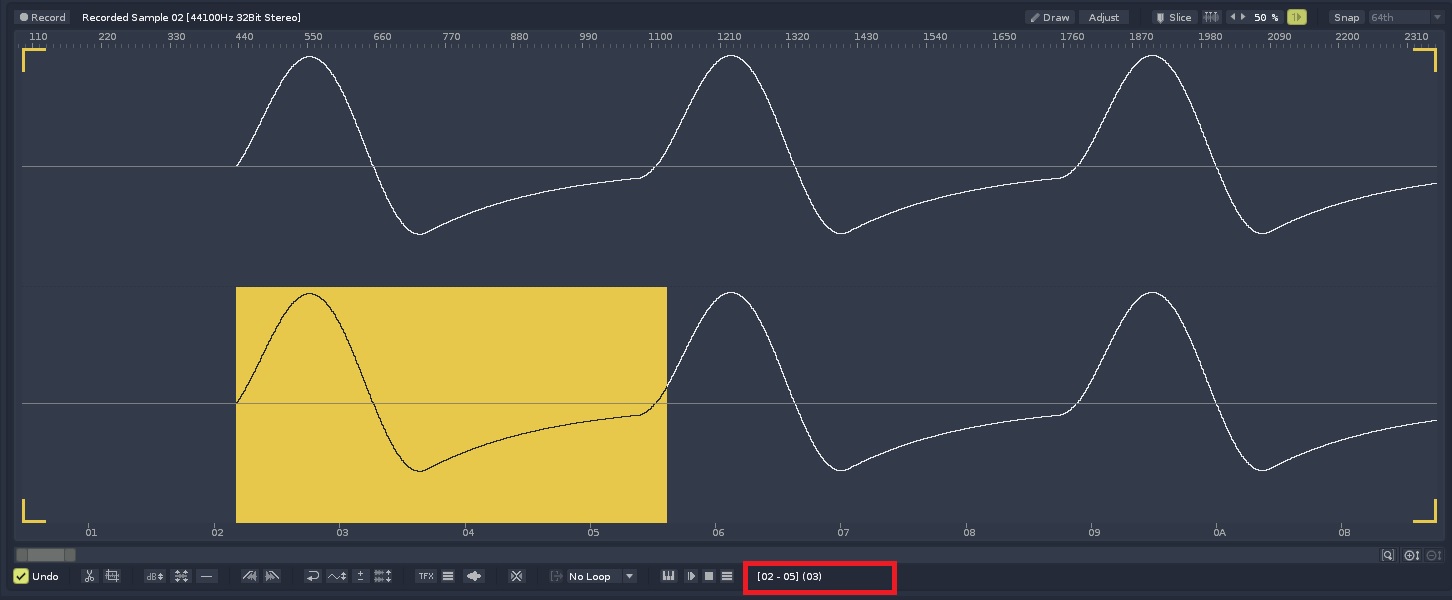Image resolution: width=1452 pixels, height=600 pixels.
Task: Click the Reverse sample arrow icon
Action: click(x=312, y=576)
